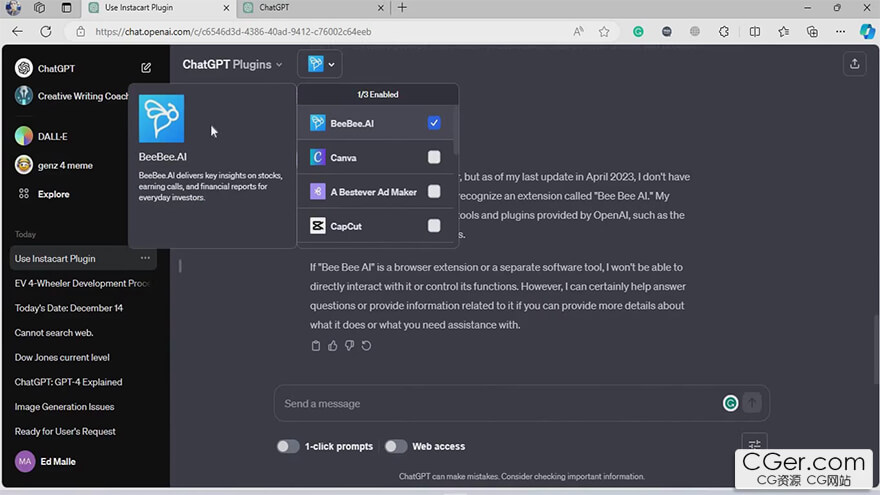Toggle the Web access switch
Screen dimensions: 880x495
point(396,446)
